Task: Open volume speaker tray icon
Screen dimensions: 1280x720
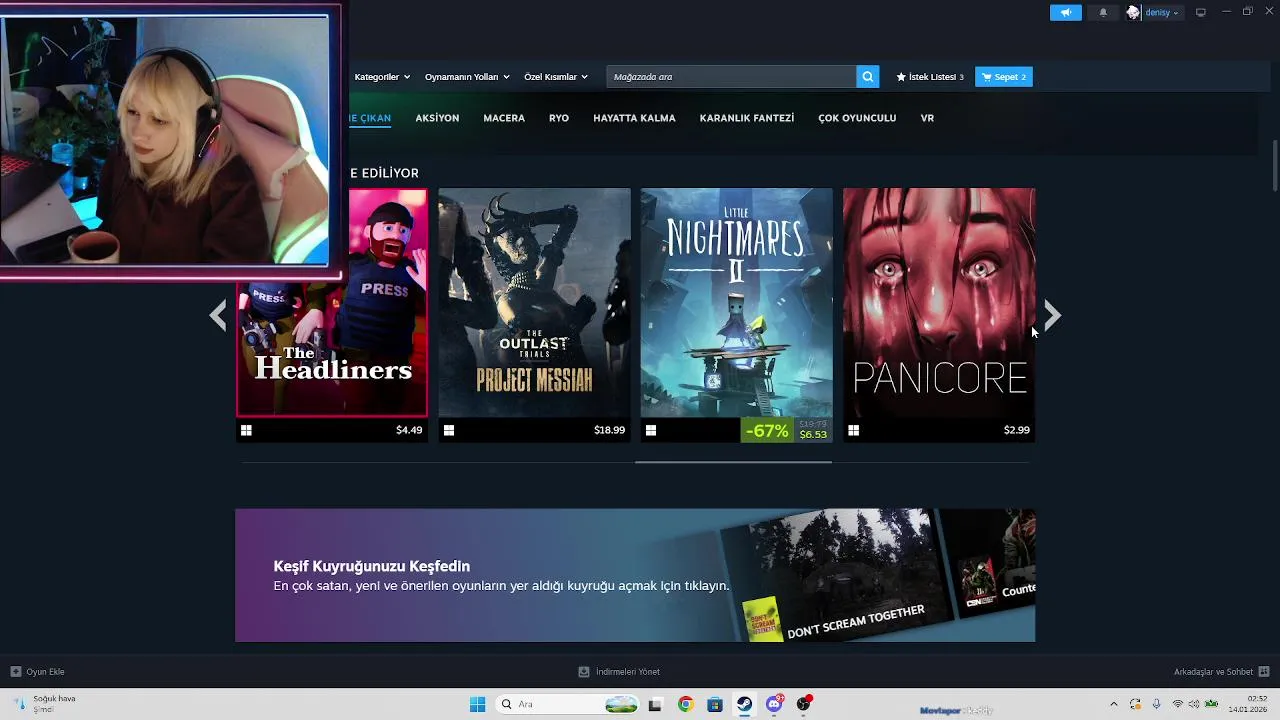Action: point(1194,704)
